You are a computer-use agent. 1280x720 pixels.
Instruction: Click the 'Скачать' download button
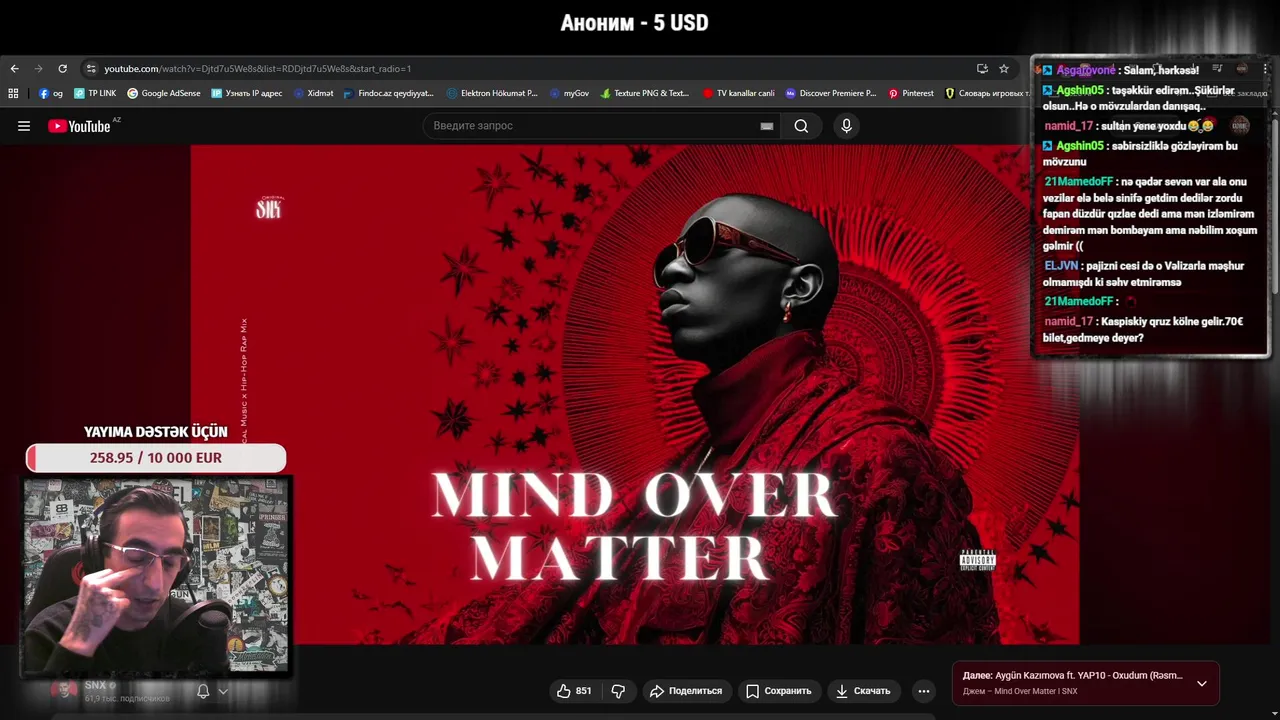coord(863,691)
